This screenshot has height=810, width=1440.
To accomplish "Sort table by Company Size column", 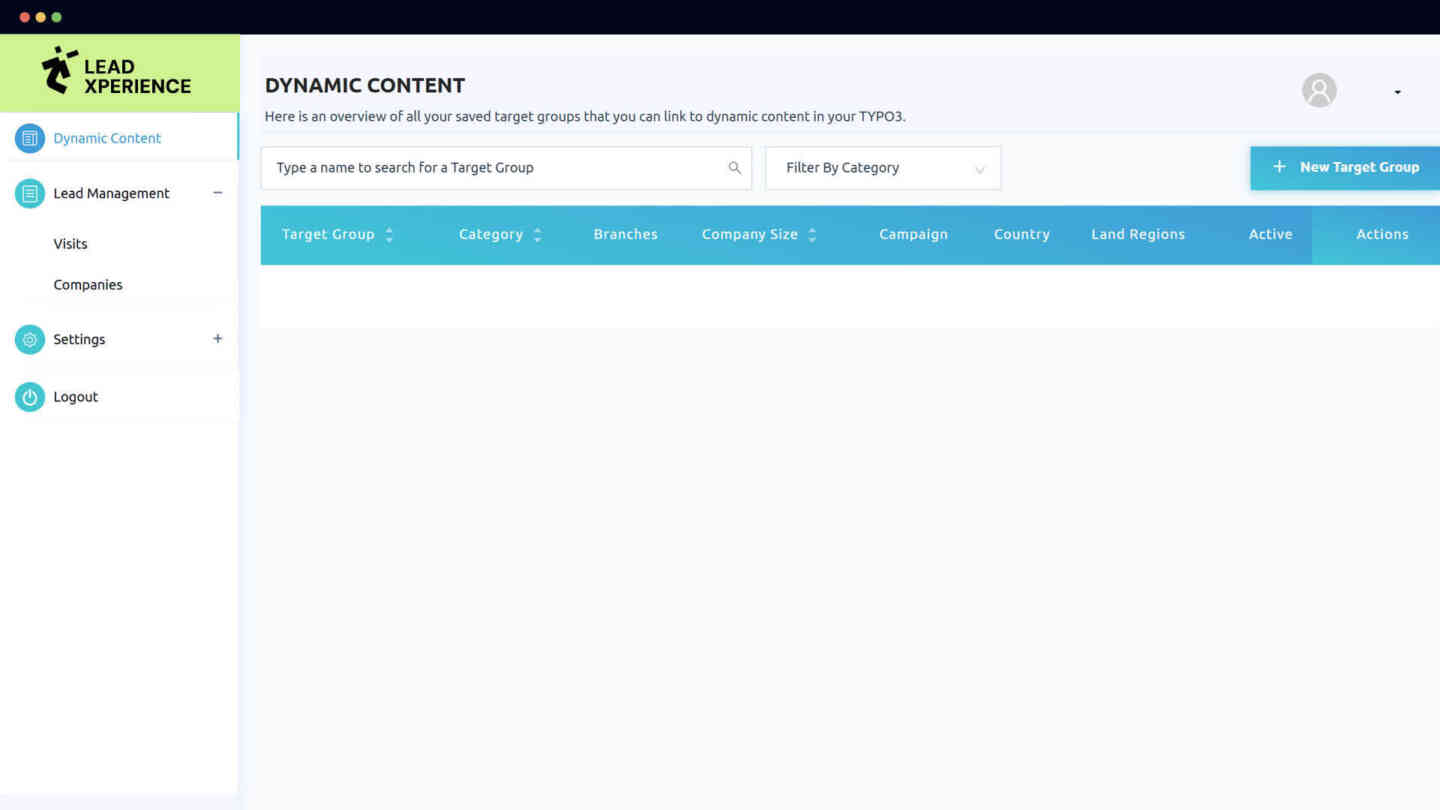I will [x=812, y=235].
